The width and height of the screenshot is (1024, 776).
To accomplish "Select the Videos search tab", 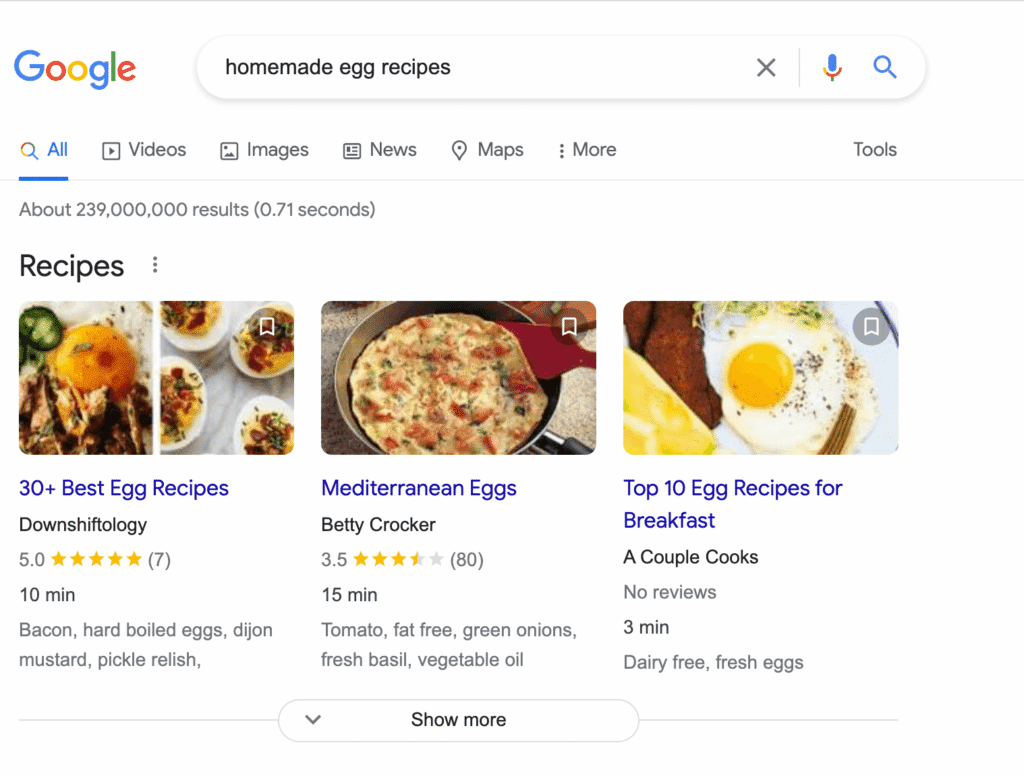I will click(x=143, y=149).
